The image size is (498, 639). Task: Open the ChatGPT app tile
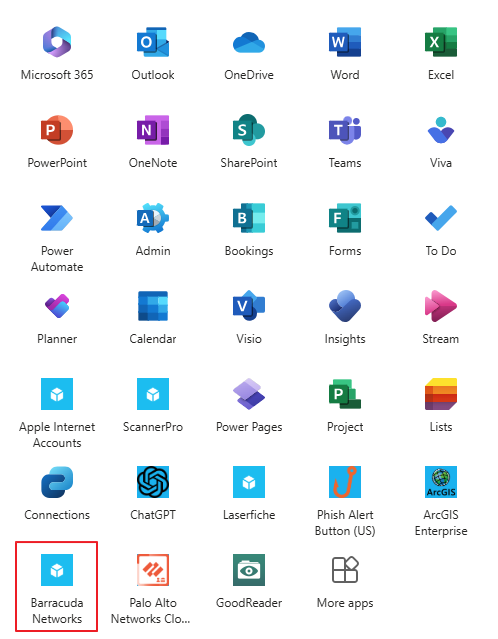tap(153, 482)
